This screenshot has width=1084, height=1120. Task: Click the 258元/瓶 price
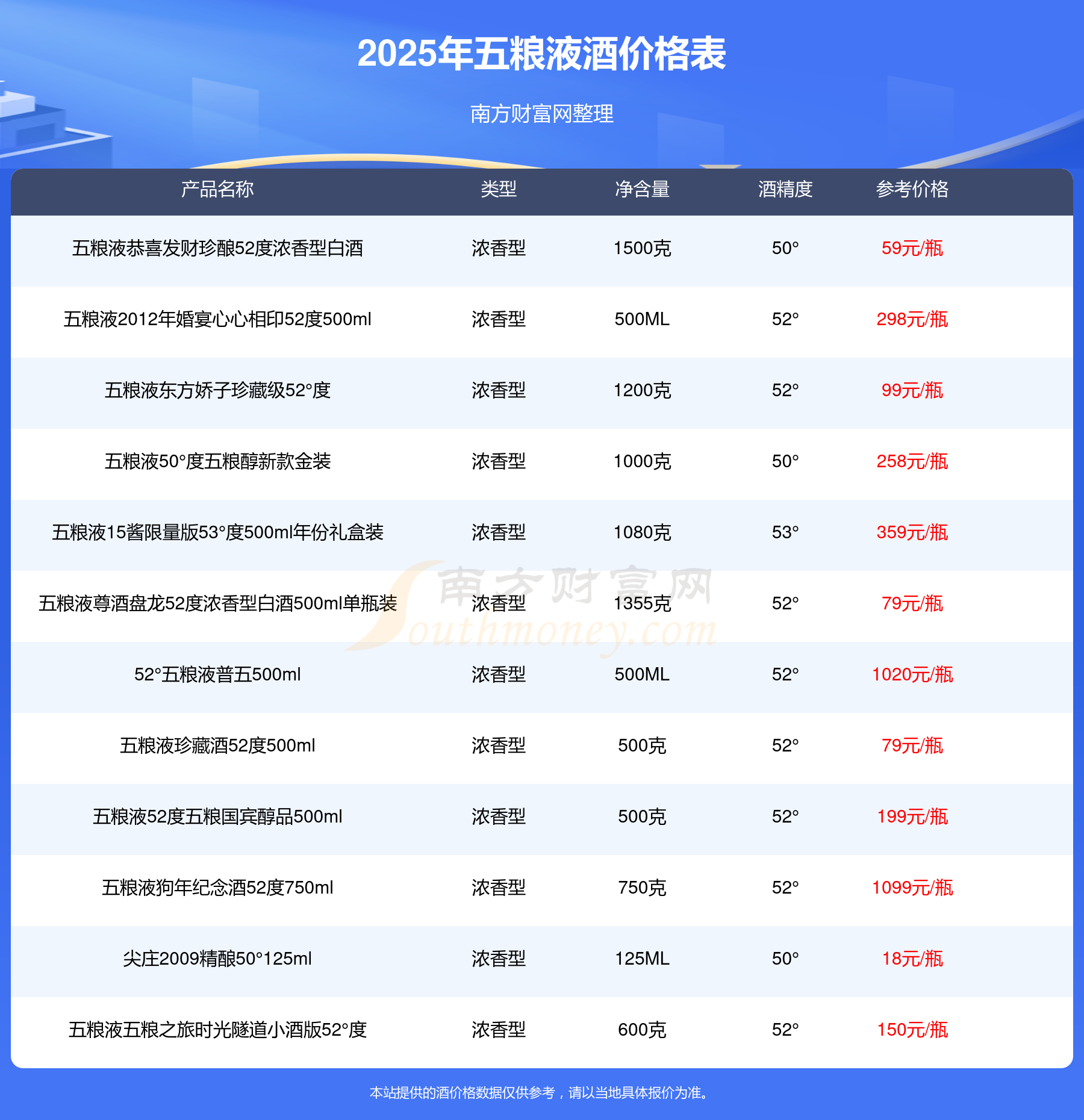tap(912, 461)
